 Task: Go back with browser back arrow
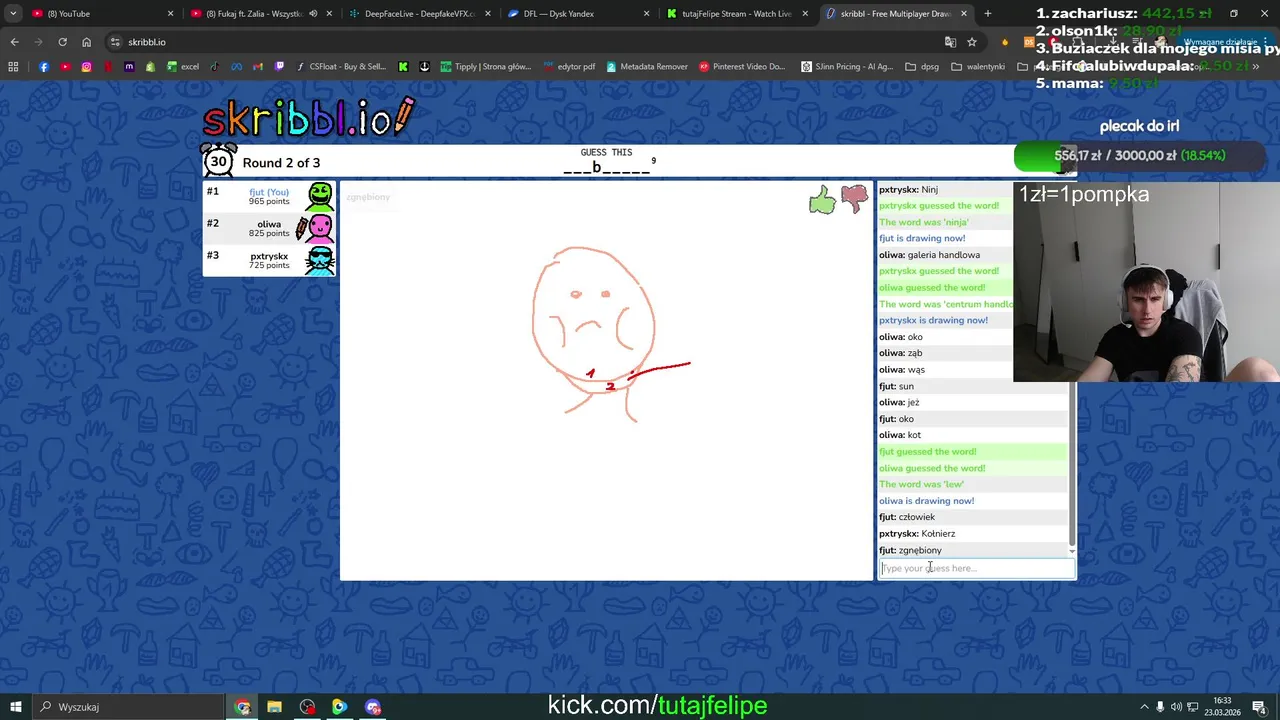coord(14,42)
